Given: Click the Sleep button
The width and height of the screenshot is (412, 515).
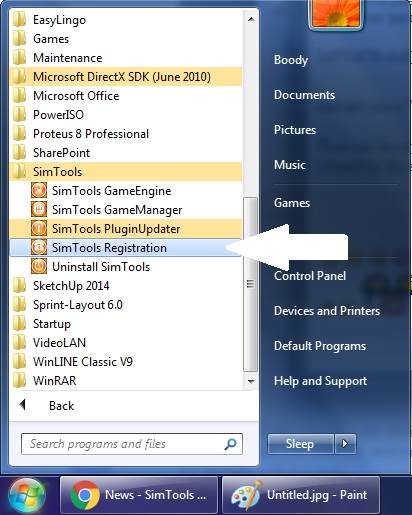Looking at the screenshot, I should click(x=301, y=444).
